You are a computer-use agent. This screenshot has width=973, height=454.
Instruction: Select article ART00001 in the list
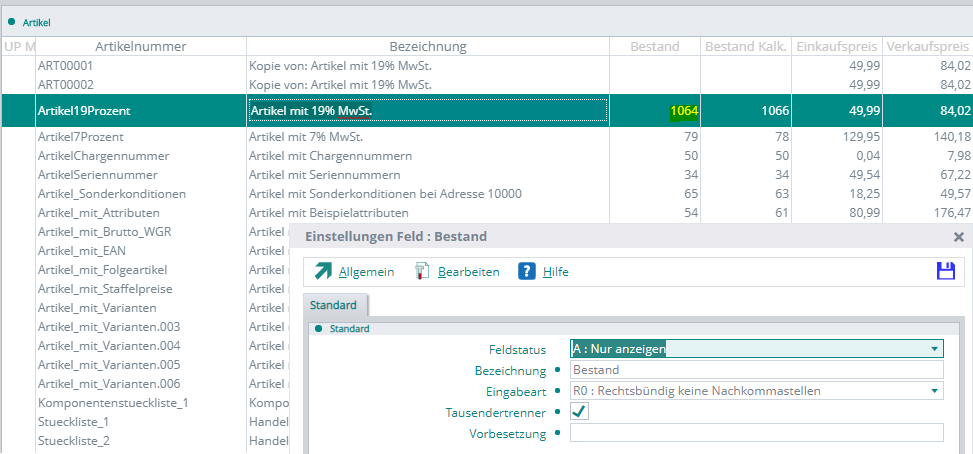pos(66,66)
